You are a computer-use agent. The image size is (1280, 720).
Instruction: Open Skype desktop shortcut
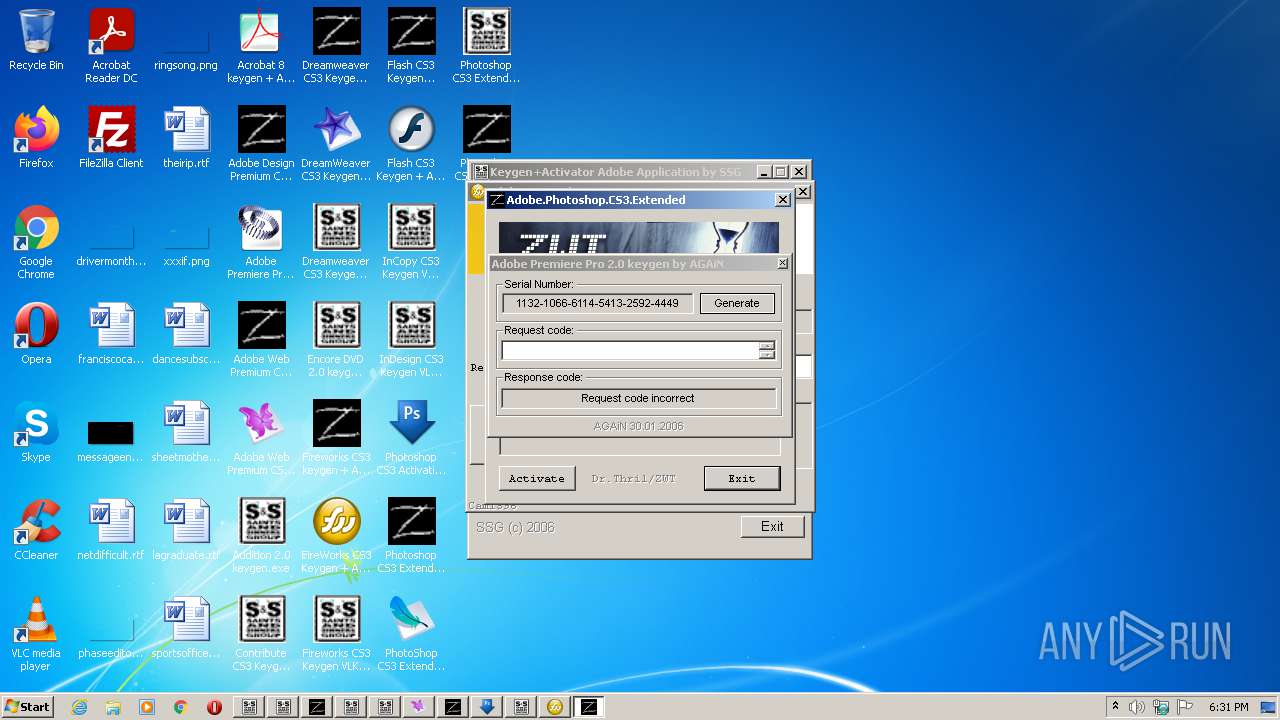(36, 432)
